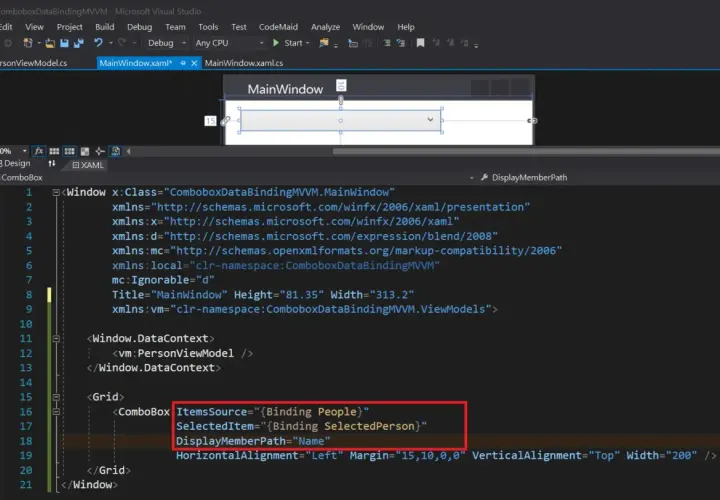This screenshot has height=500, width=720.
Task: Open the Help menu
Action: tap(406, 27)
